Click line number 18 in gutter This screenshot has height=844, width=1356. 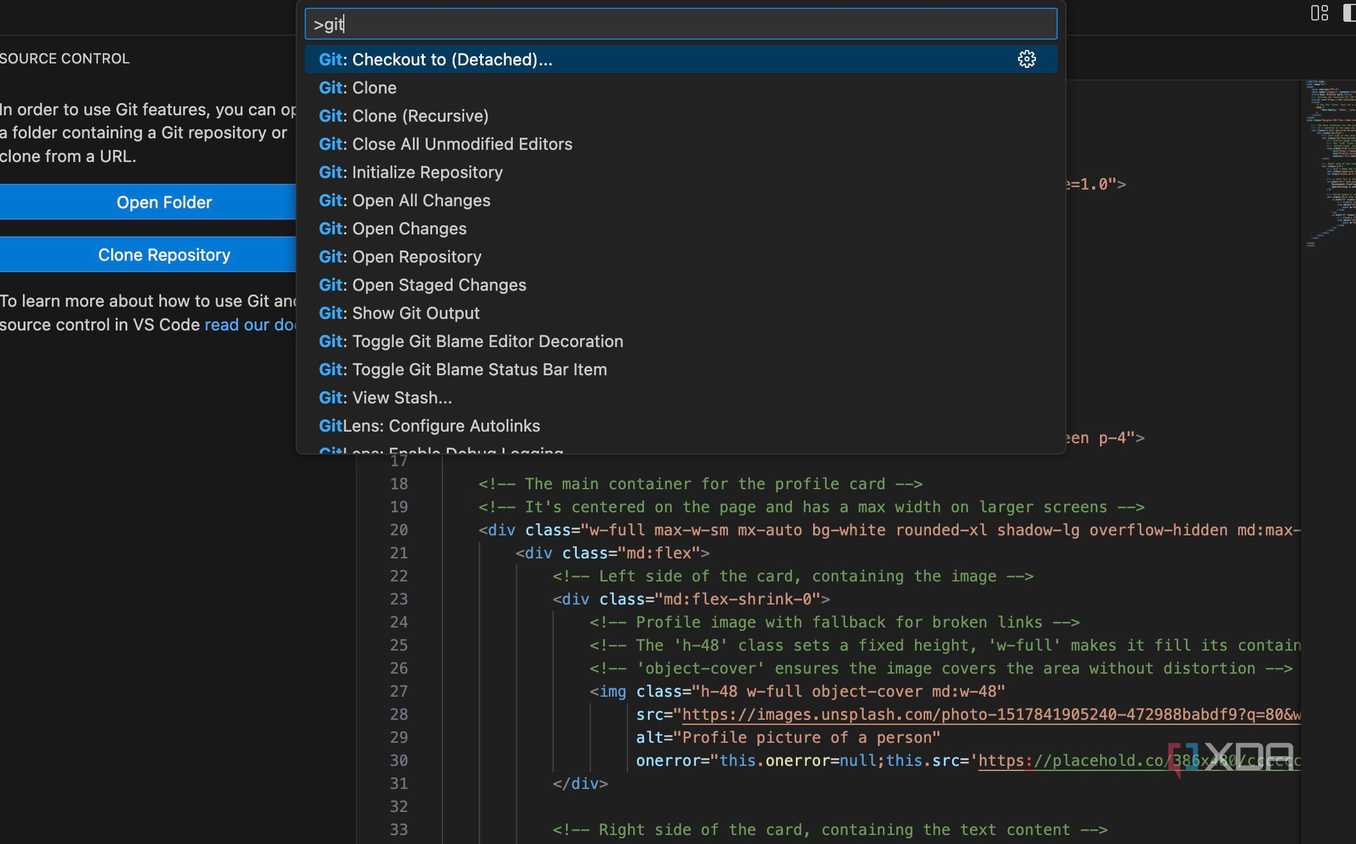point(399,484)
